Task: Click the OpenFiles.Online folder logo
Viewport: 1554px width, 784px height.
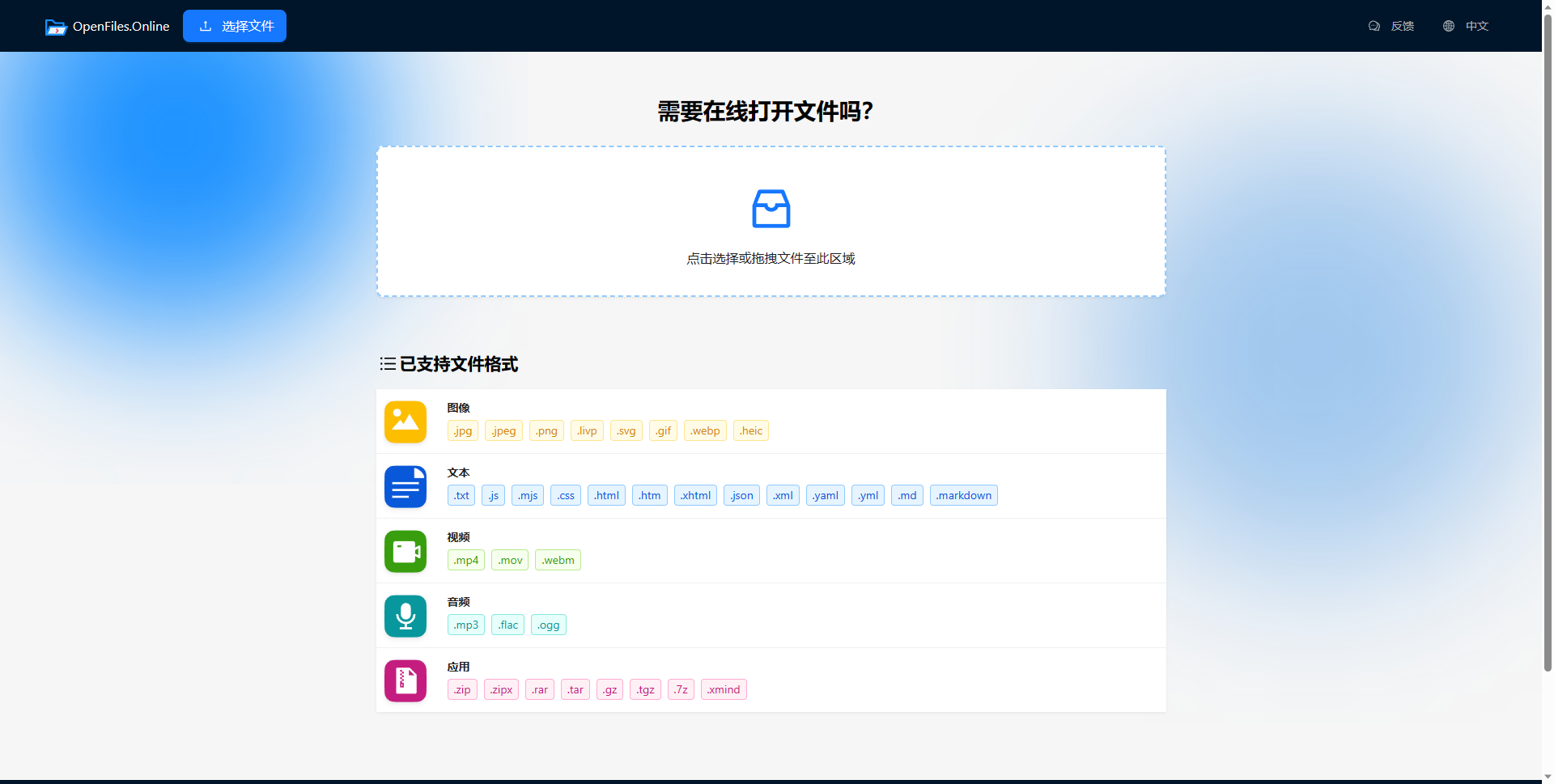Action: click(x=55, y=27)
